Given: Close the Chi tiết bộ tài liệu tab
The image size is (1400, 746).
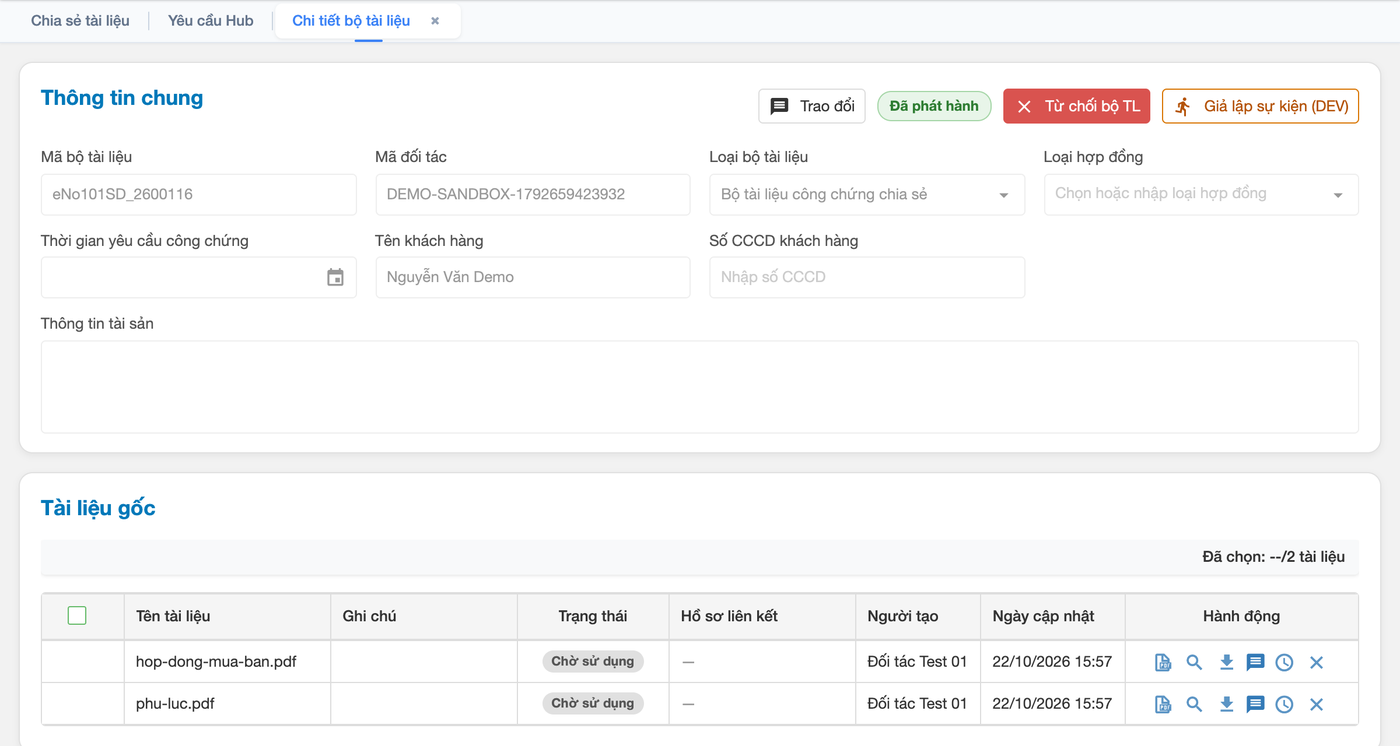Looking at the screenshot, I should (x=435, y=20).
